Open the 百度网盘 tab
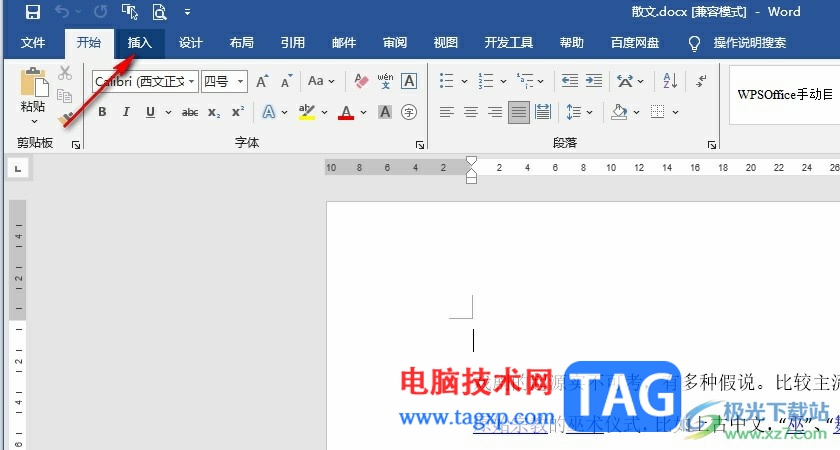The width and height of the screenshot is (840, 450). click(x=635, y=43)
